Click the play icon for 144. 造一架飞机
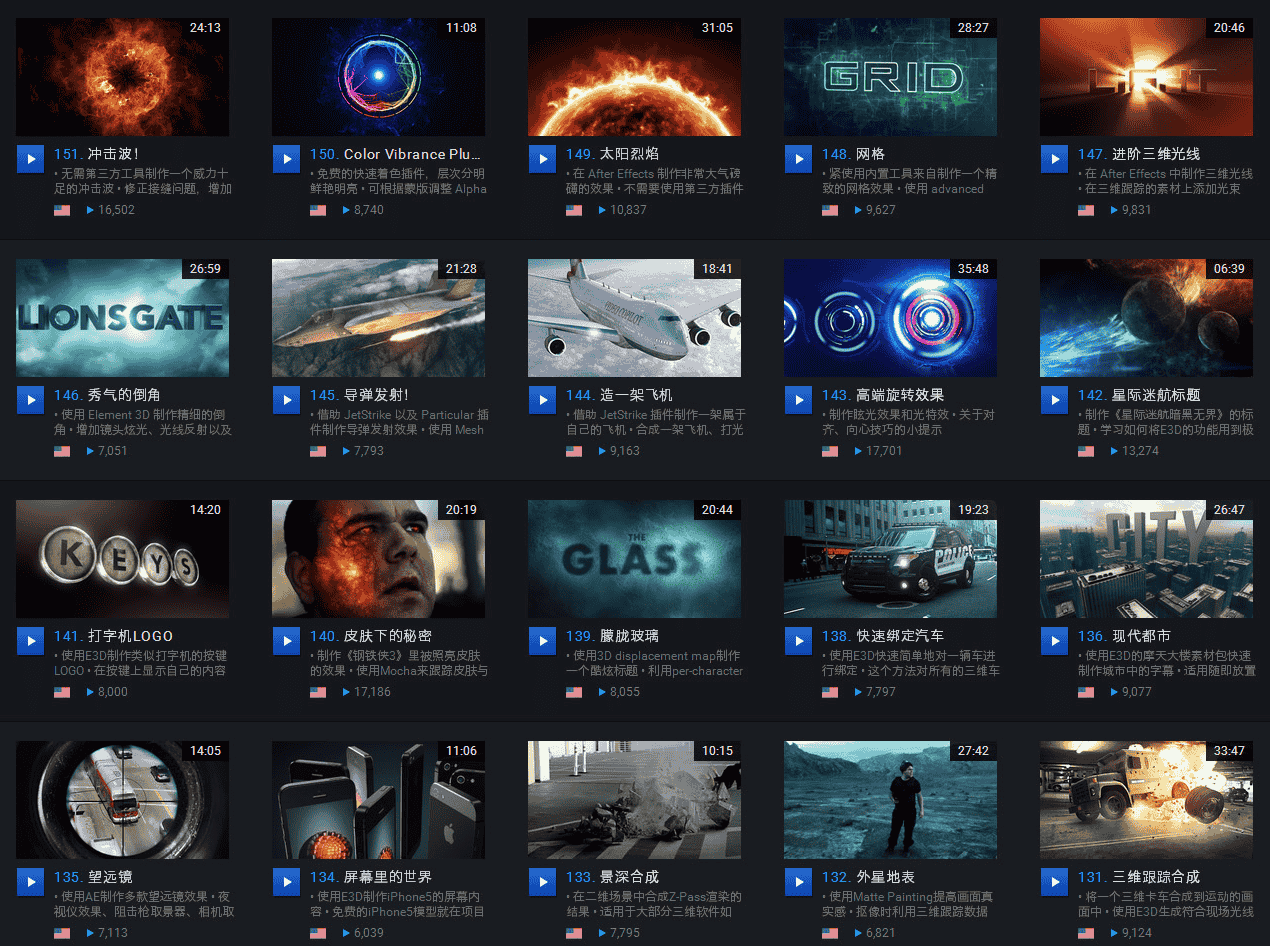The width and height of the screenshot is (1270, 946). [542, 399]
